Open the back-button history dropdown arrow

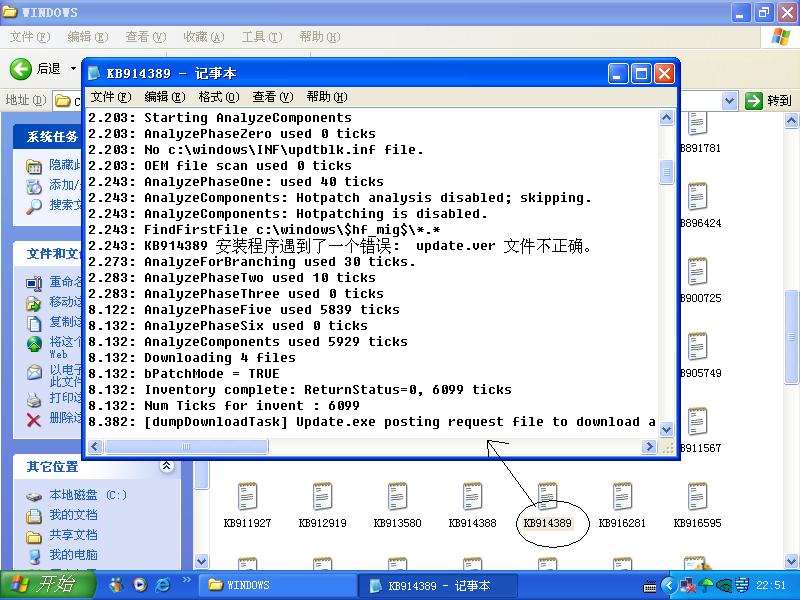tap(73, 68)
